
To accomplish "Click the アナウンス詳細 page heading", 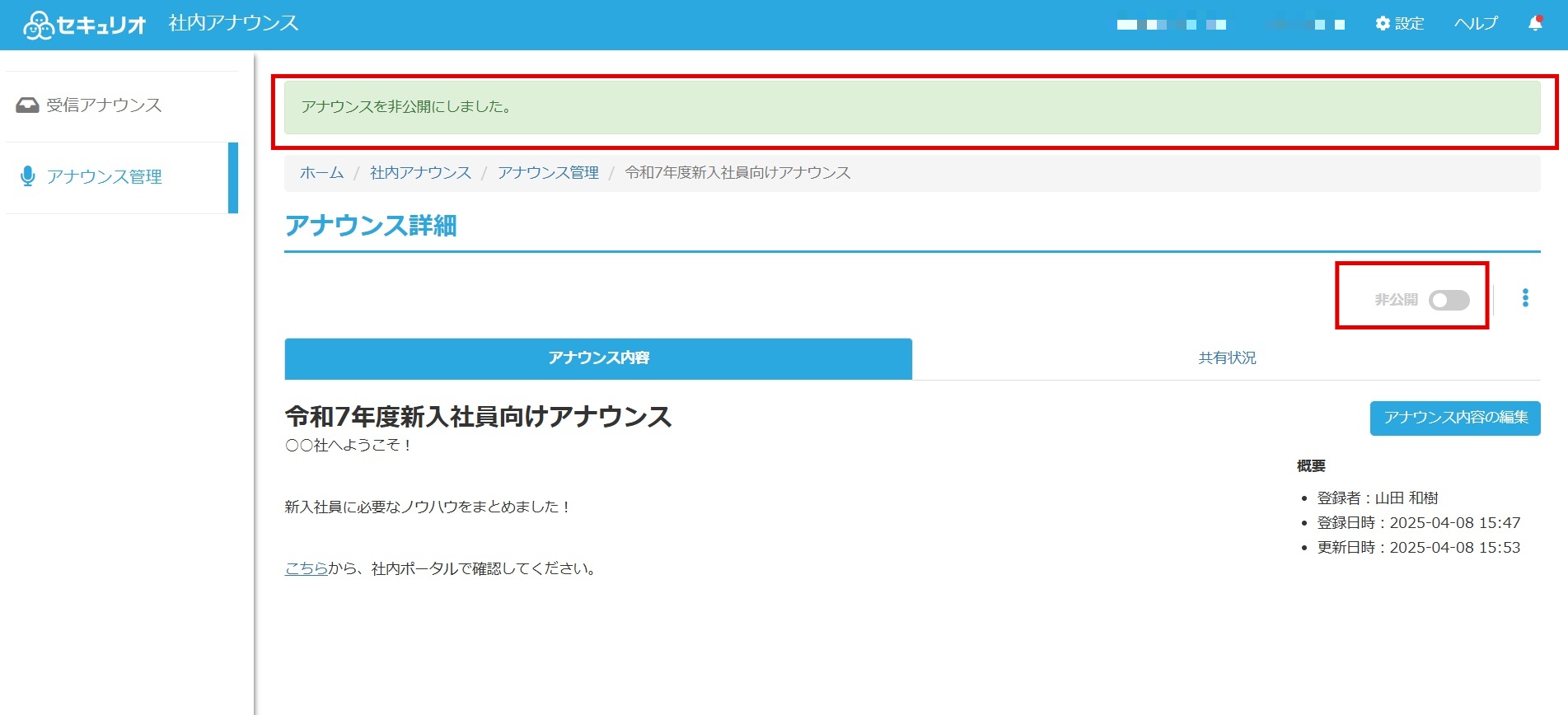I will tap(371, 226).
